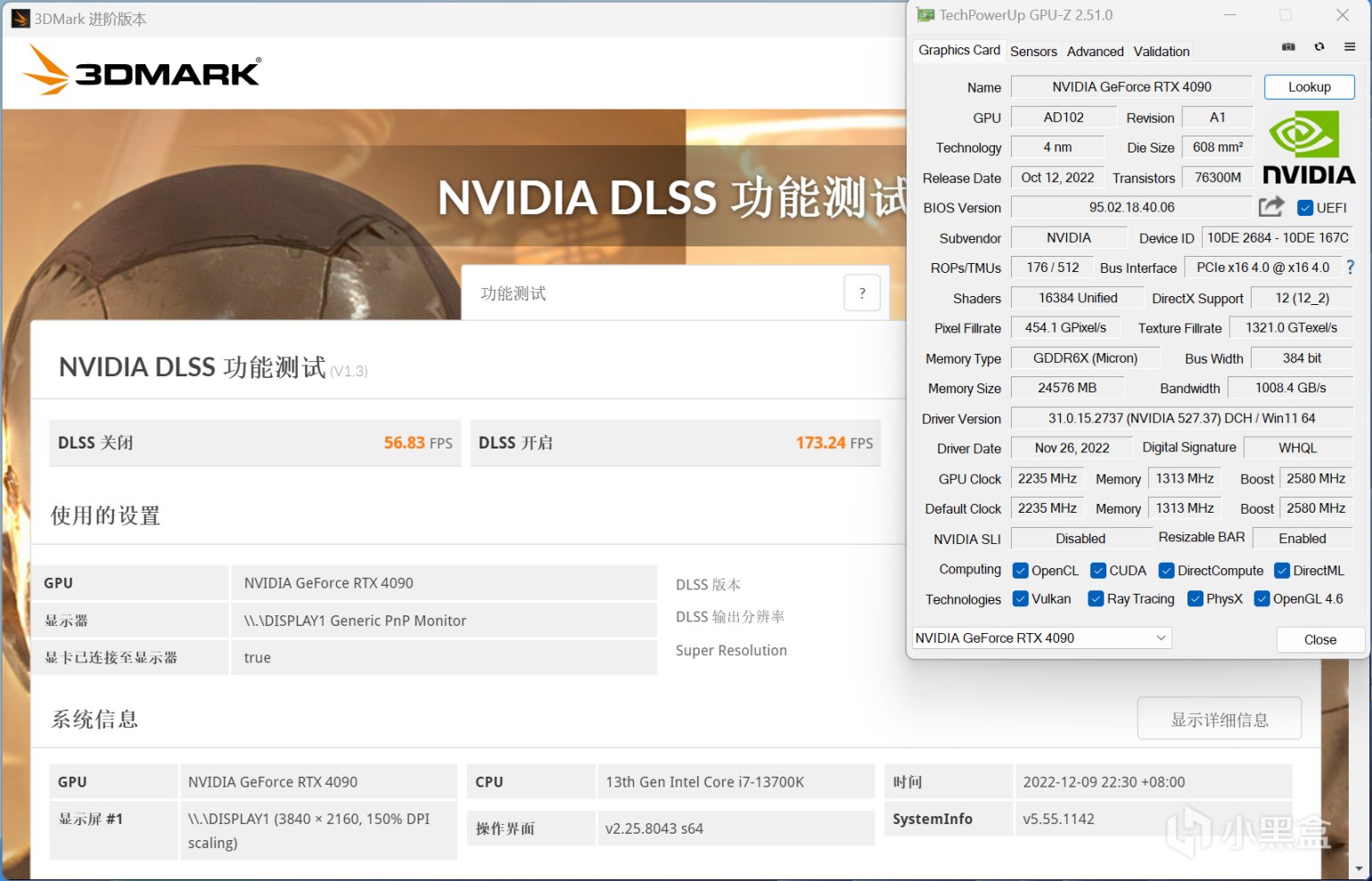1372x881 pixels.
Task: Click the GPU-Z Name field
Action: click(1131, 86)
